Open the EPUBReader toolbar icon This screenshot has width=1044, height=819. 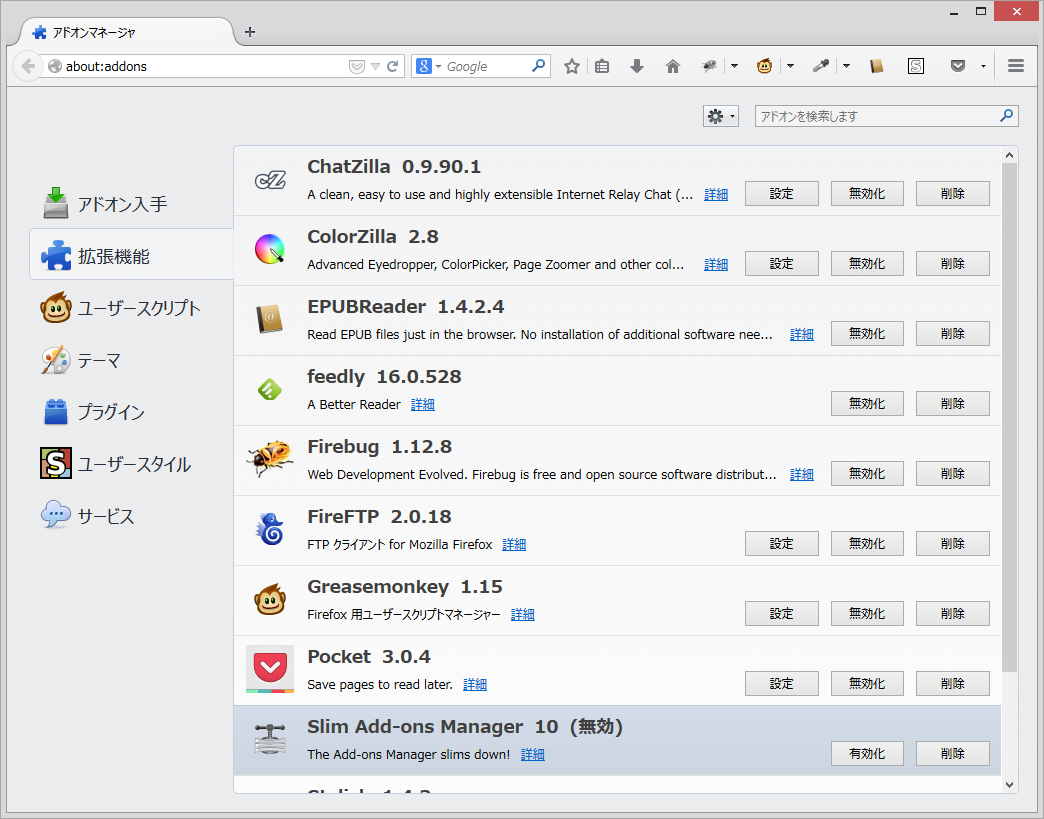(877, 66)
